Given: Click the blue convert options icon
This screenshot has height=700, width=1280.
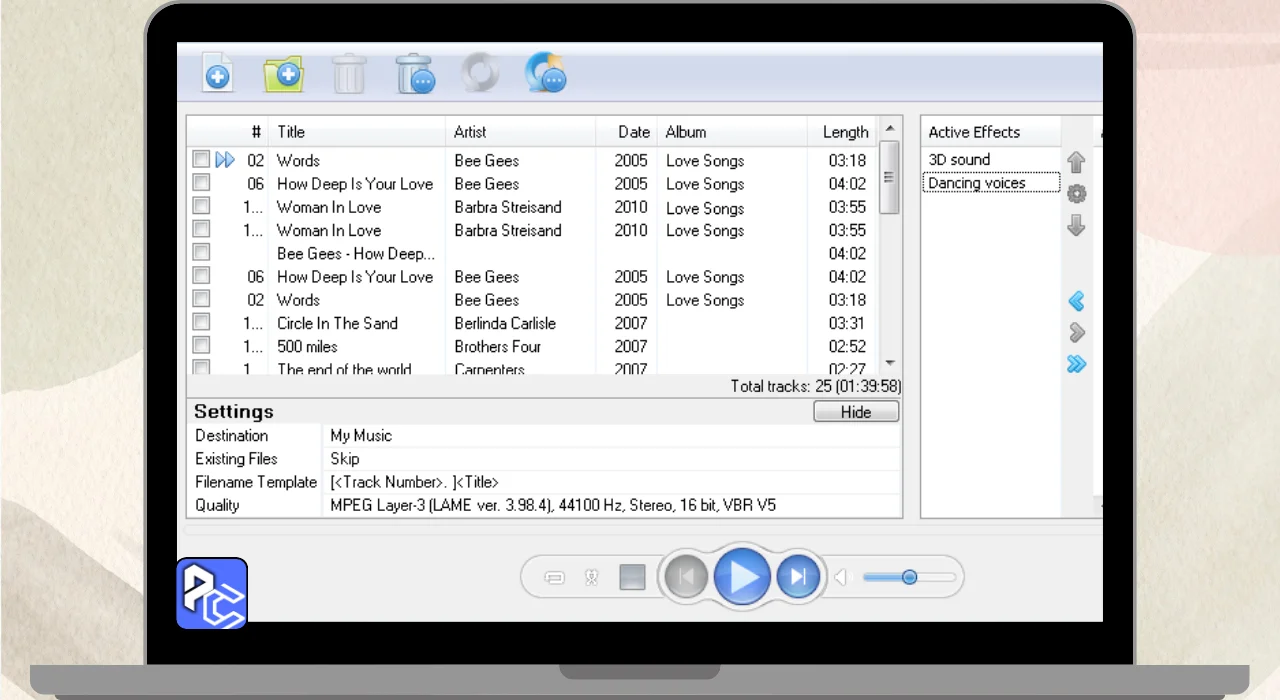Looking at the screenshot, I should pyautogui.click(x=546, y=74).
